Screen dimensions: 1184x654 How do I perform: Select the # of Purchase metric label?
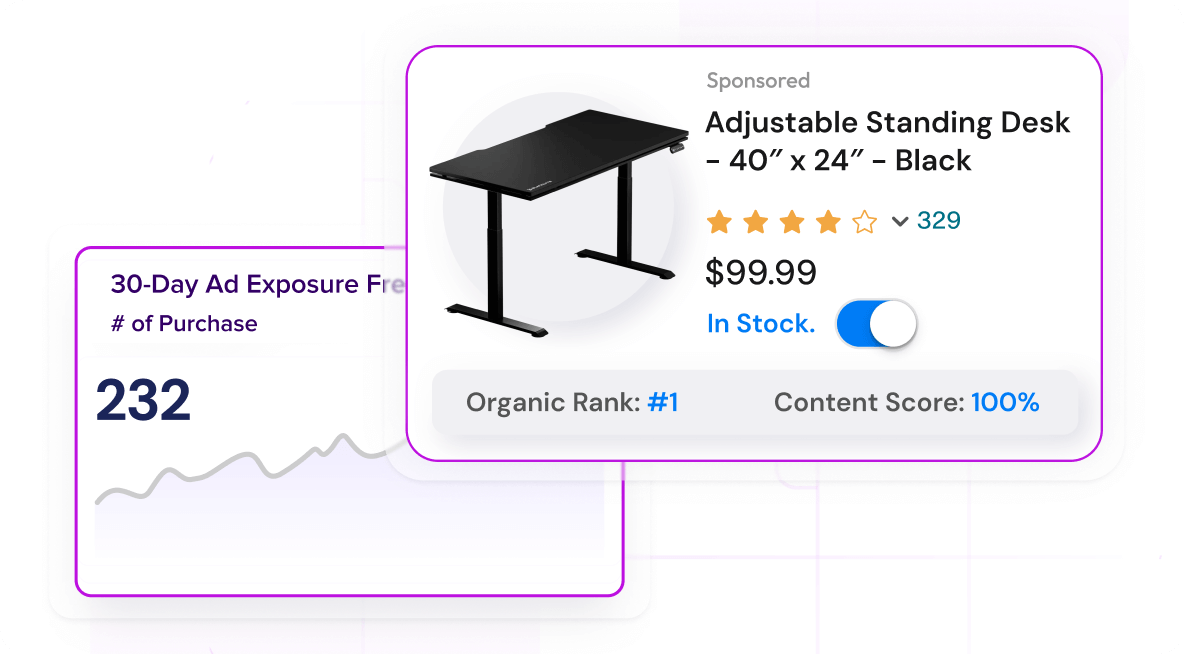pos(184,323)
